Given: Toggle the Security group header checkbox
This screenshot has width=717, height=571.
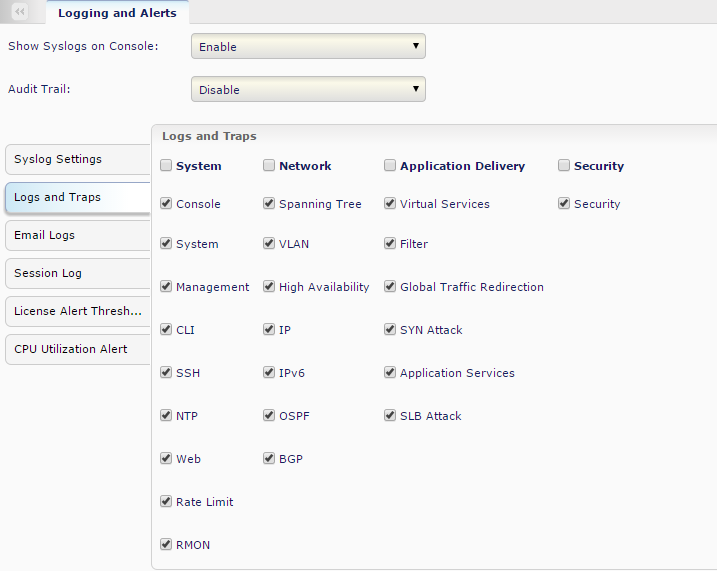Looking at the screenshot, I should pos(564,165).
